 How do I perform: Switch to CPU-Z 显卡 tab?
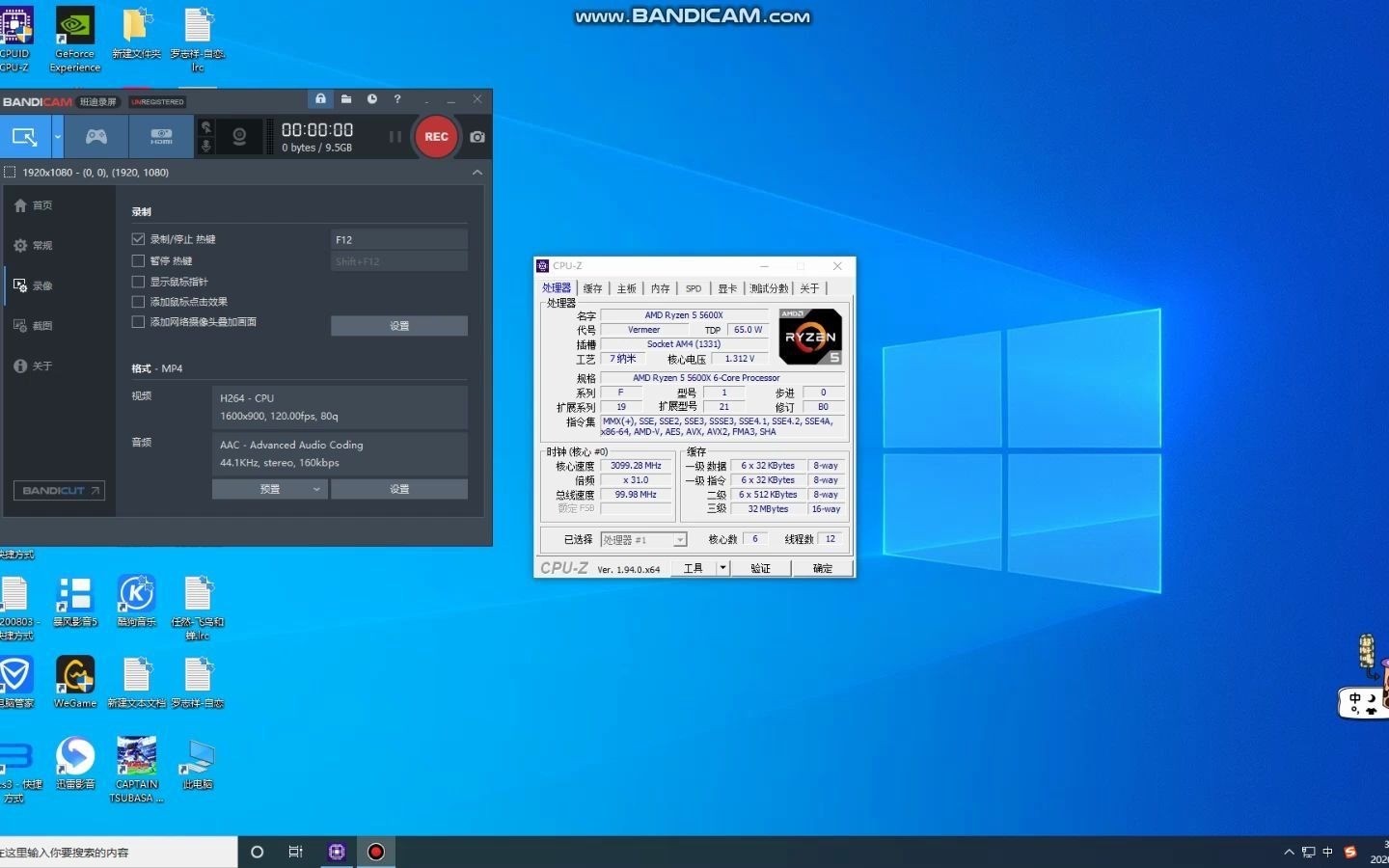click(x=727, y=288)
